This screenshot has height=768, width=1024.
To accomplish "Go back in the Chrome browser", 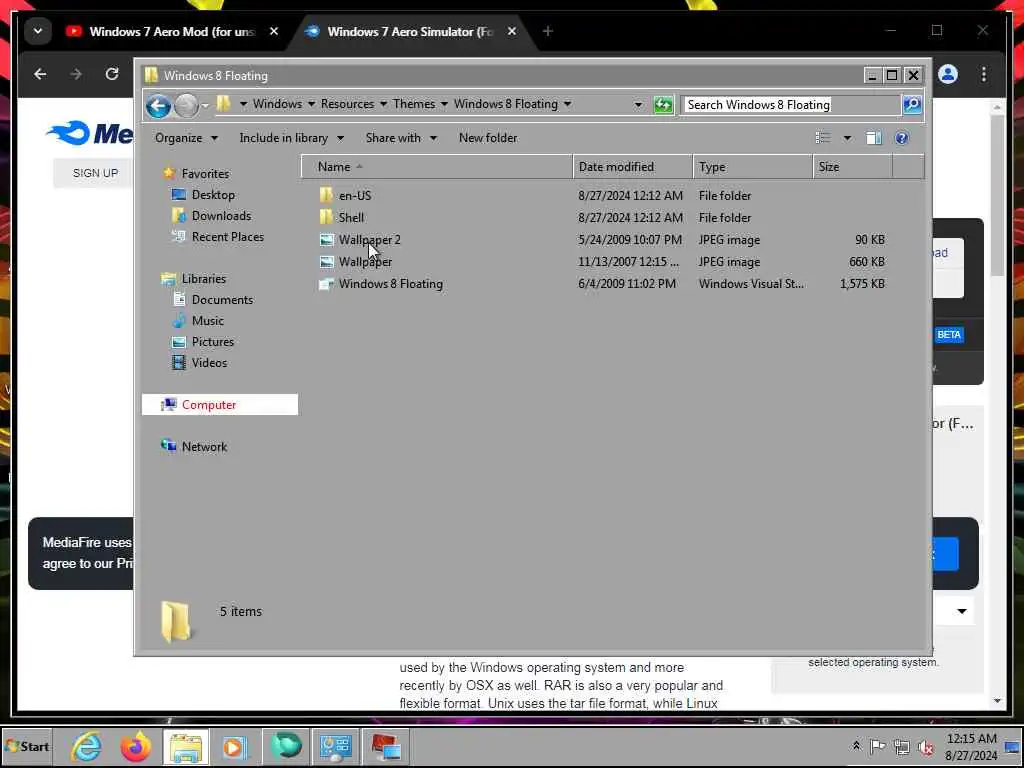I will (40, 74).
